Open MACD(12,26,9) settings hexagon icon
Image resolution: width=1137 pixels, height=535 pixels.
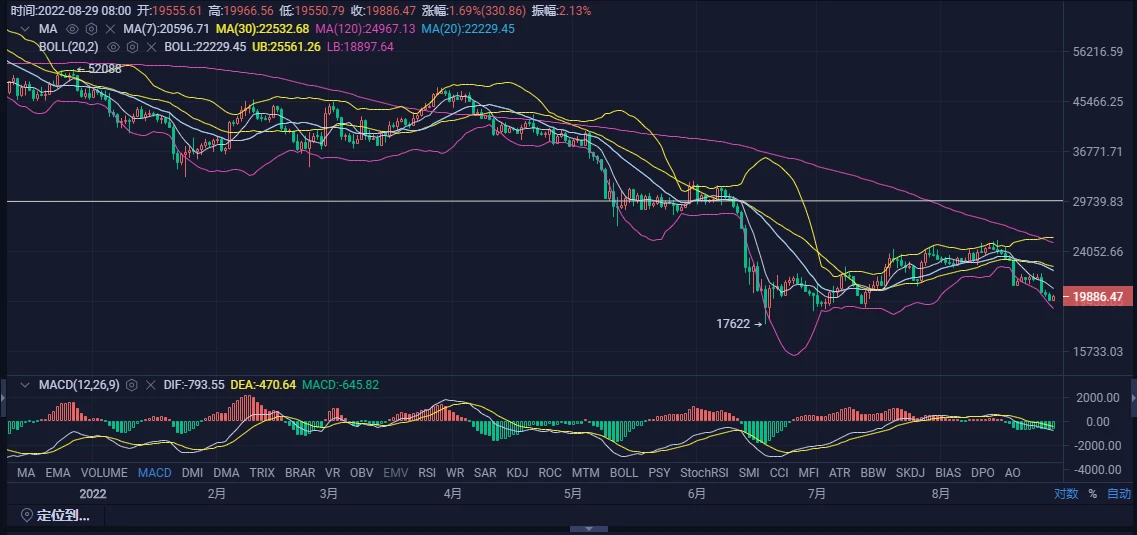pos(132,384)
